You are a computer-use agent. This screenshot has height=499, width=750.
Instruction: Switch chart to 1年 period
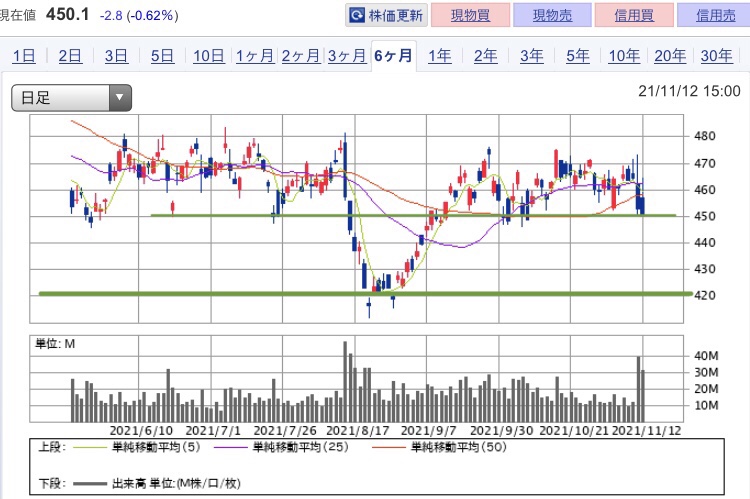[x=439, y=56]
